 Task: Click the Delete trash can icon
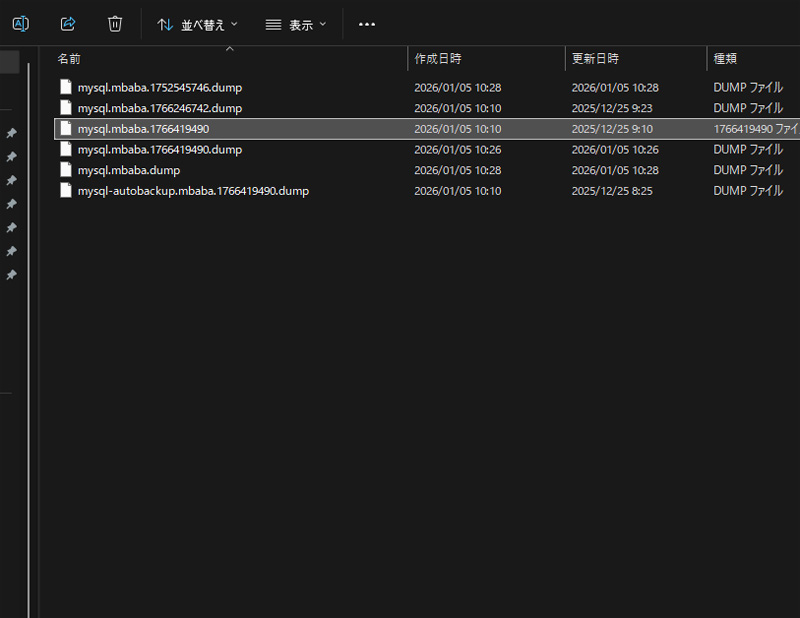pos(115,24)
